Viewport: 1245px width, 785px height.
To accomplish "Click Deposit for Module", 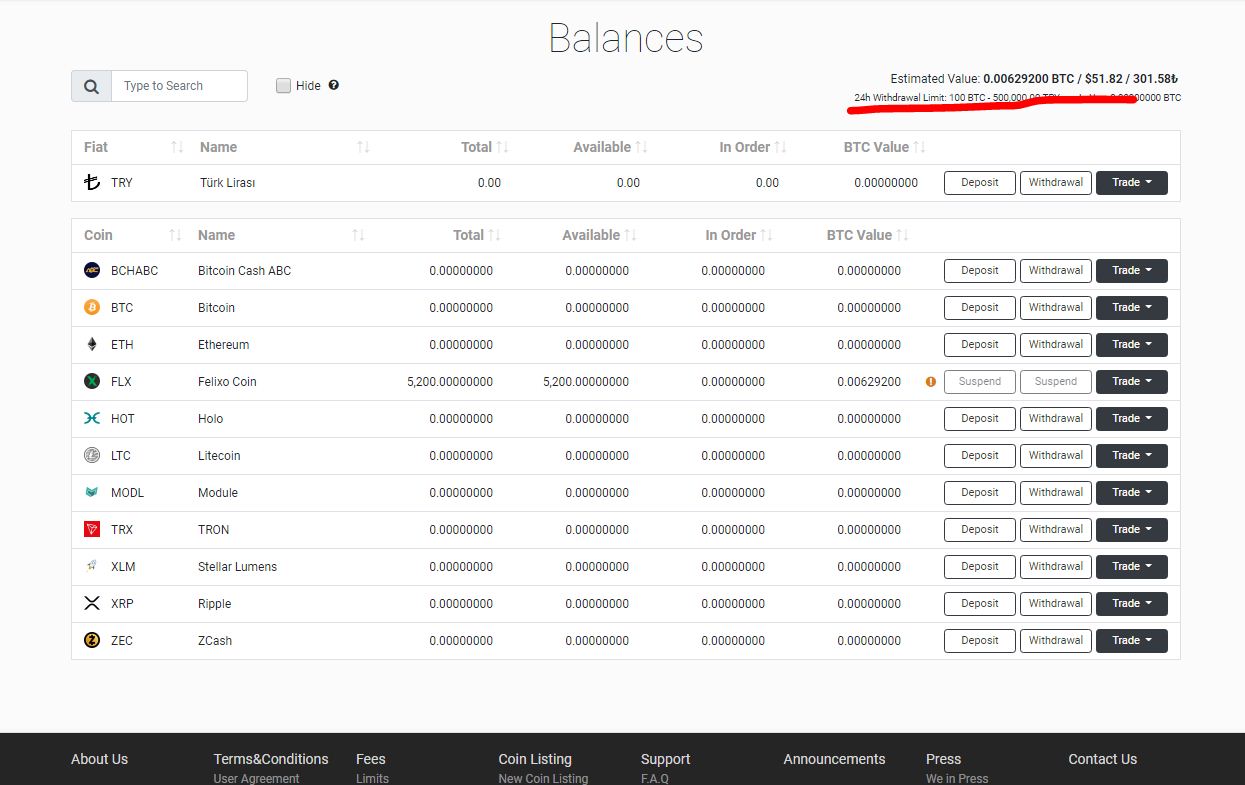I will click(980, 493).
